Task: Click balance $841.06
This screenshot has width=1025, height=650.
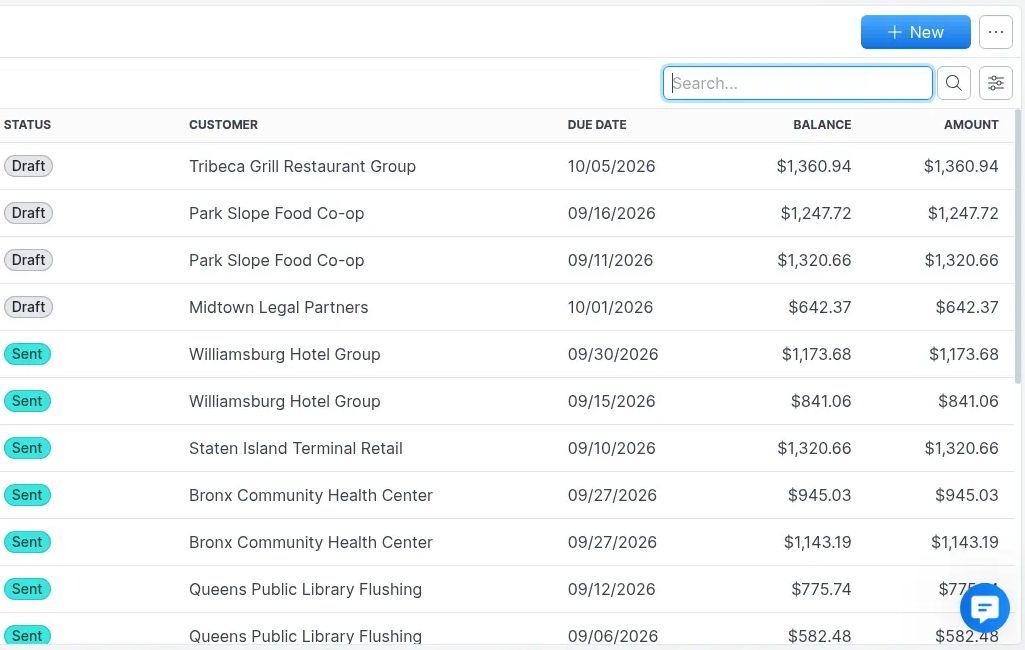Action: pos(821,402)
